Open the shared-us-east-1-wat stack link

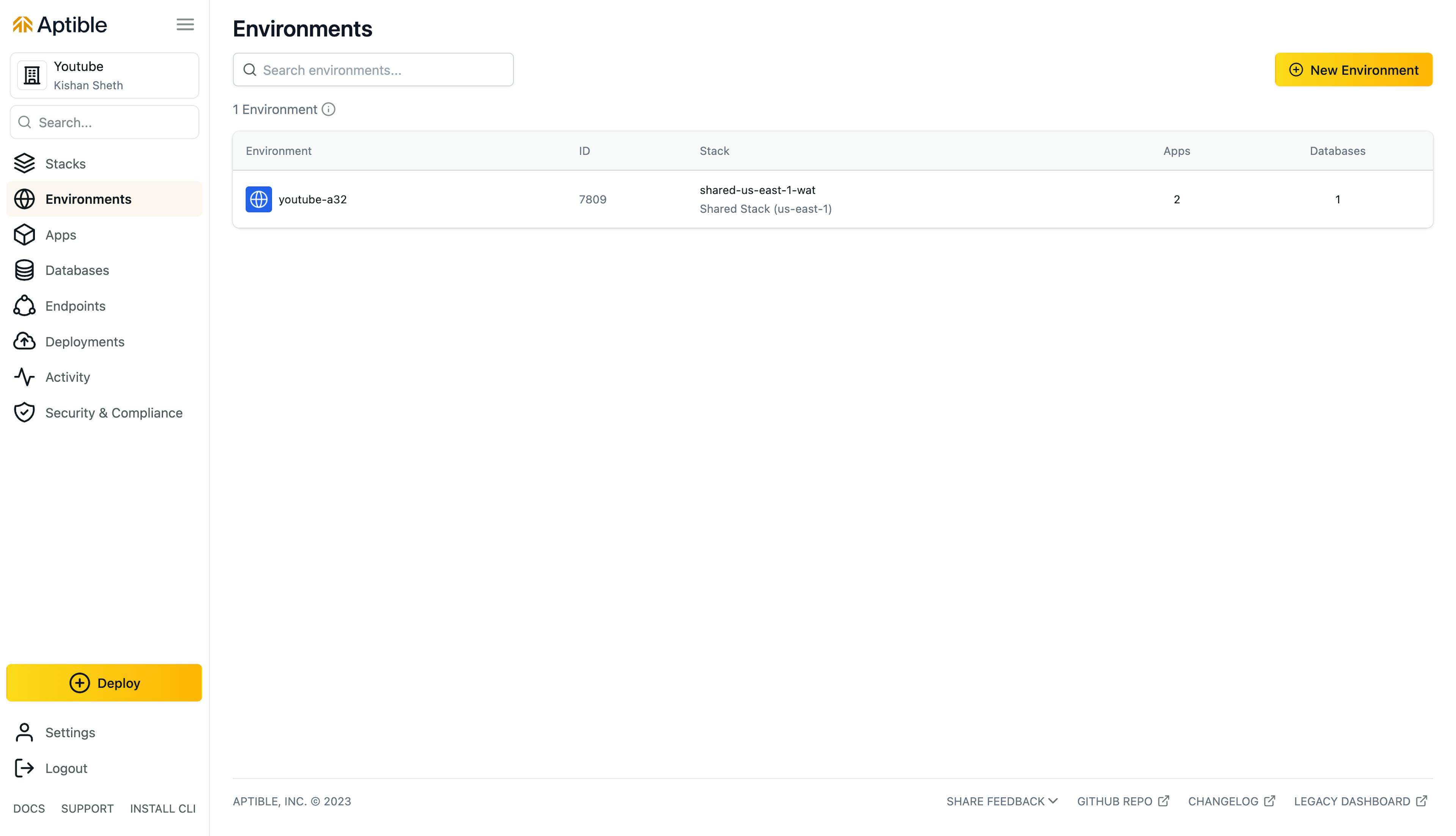point(757,190)
